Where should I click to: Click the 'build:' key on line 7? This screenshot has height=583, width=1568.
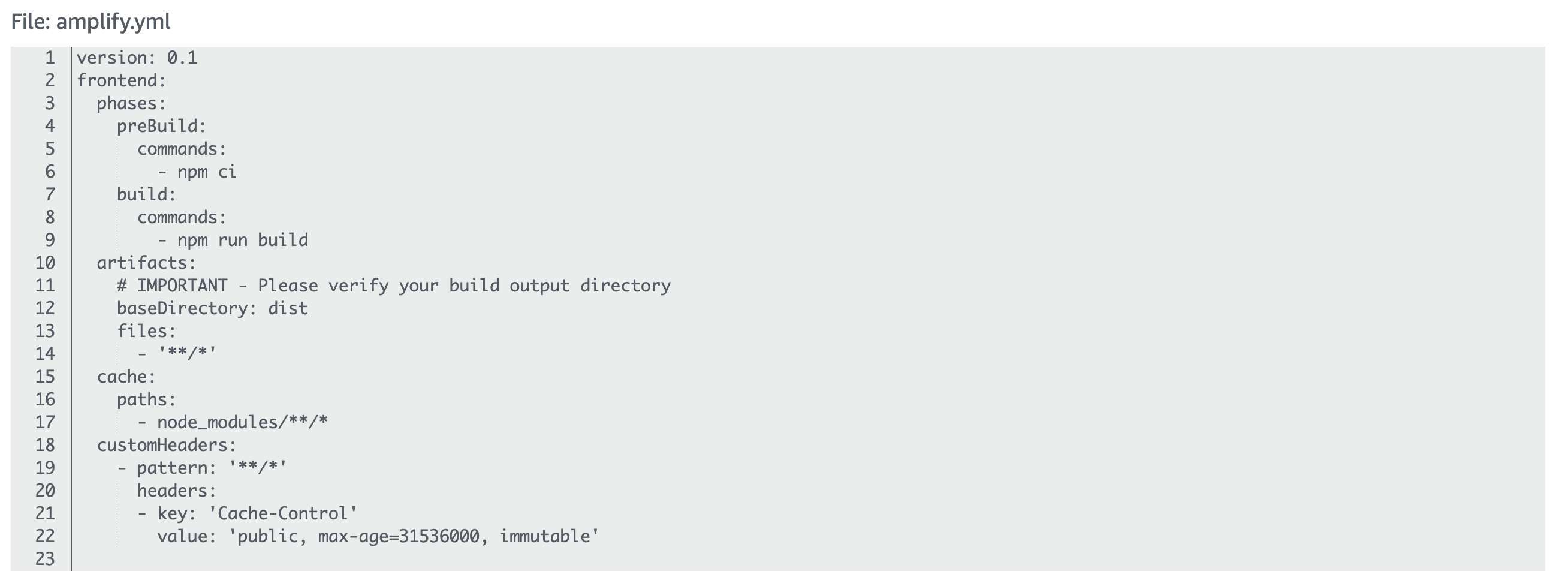click(147, 194)
